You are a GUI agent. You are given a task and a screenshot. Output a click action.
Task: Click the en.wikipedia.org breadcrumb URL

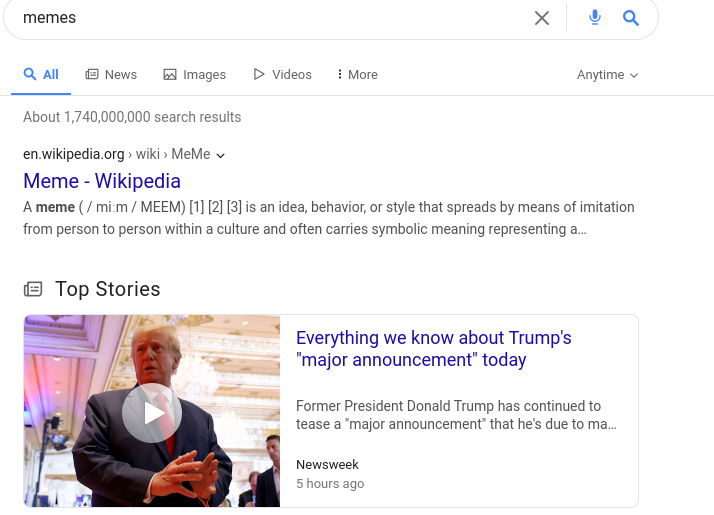74,154
